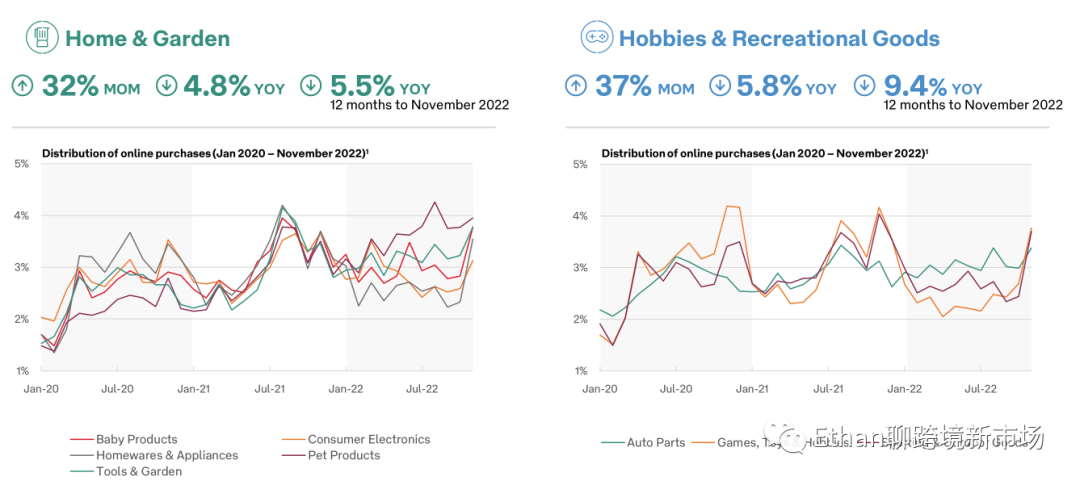
Task: Click the blue down arrow beside 5.8% YOY
Action: pos(720,86)
